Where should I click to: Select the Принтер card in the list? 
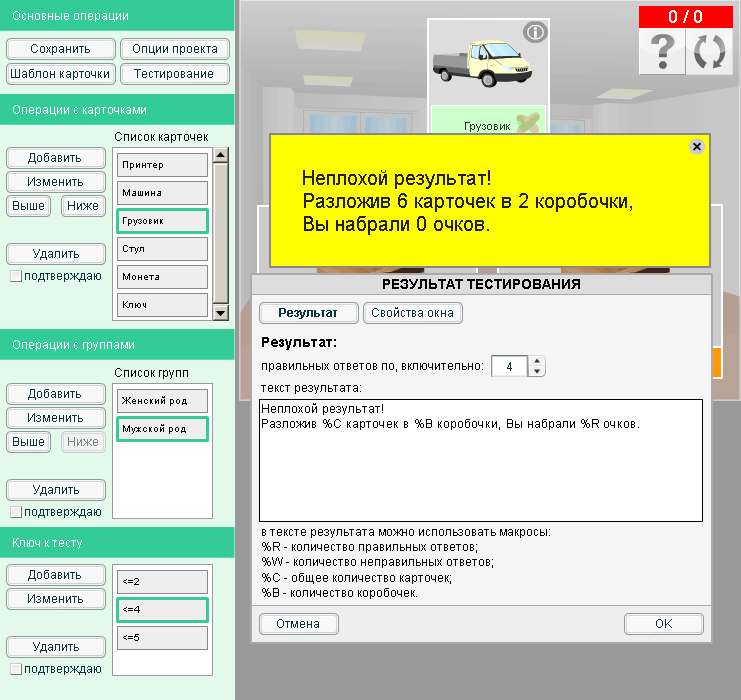pos(162,165)
